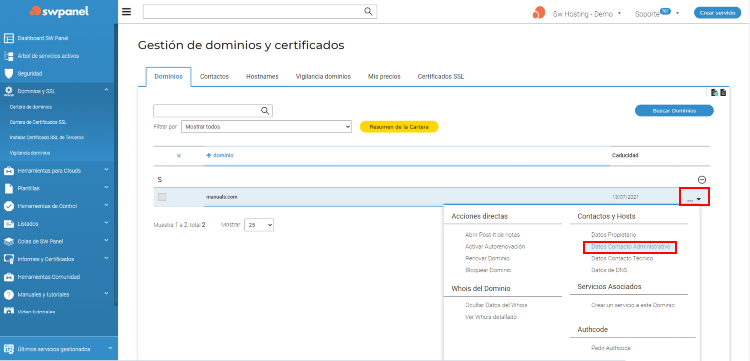This screenshot has height=361, width=750.
Task: Click the first export document icon
Action: (x=714, y=92)
